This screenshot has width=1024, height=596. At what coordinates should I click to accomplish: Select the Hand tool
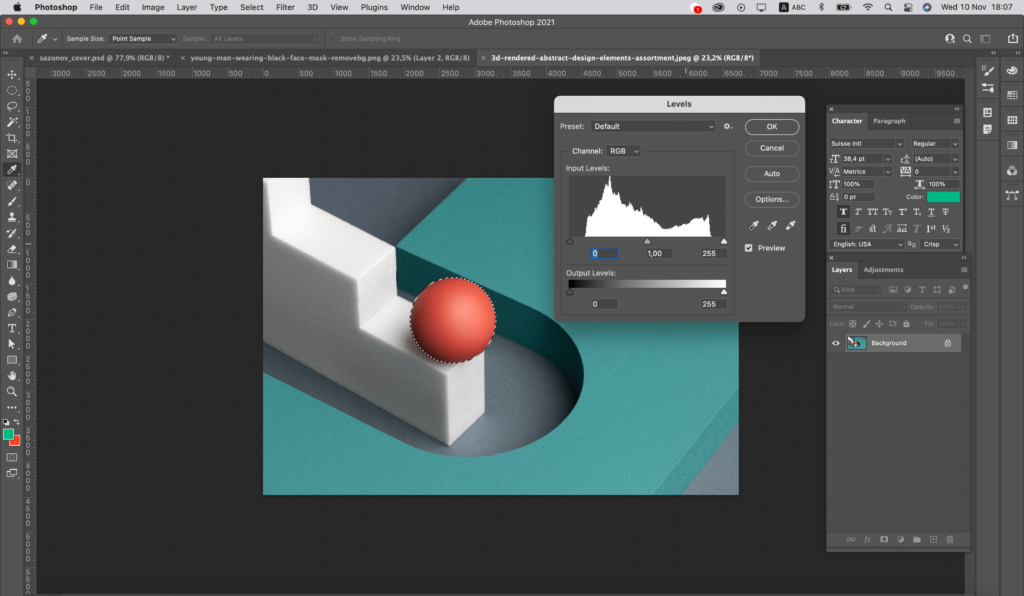coord(12,376)
